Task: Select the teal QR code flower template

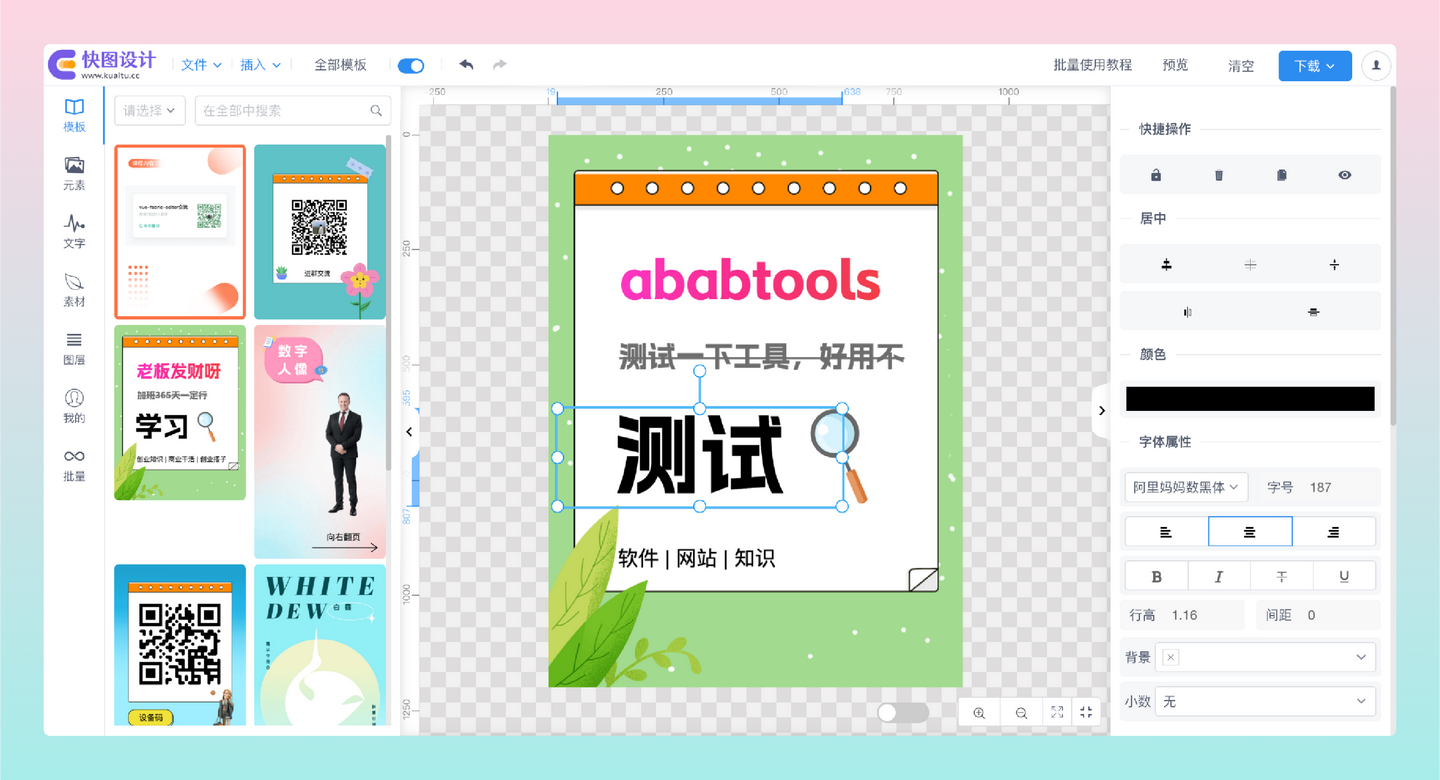Action: point(320,232)
